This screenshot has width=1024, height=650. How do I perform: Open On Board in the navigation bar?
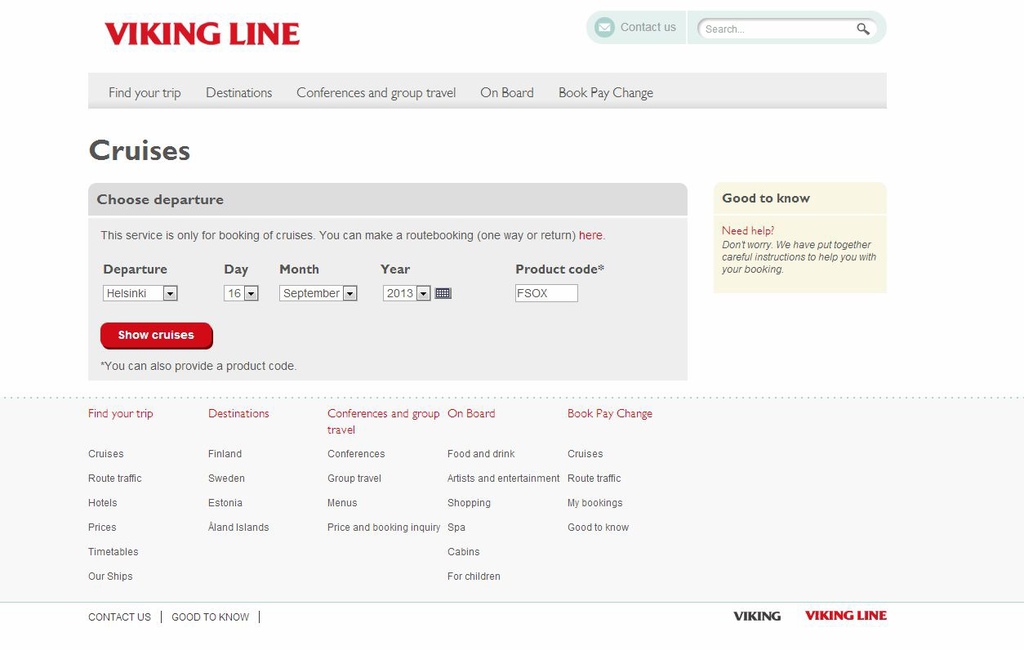coord(507,93)
